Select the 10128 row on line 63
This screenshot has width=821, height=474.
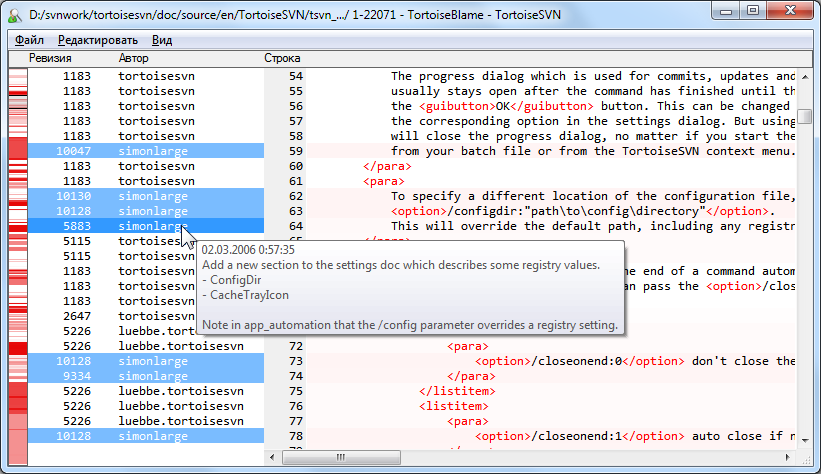146,212
